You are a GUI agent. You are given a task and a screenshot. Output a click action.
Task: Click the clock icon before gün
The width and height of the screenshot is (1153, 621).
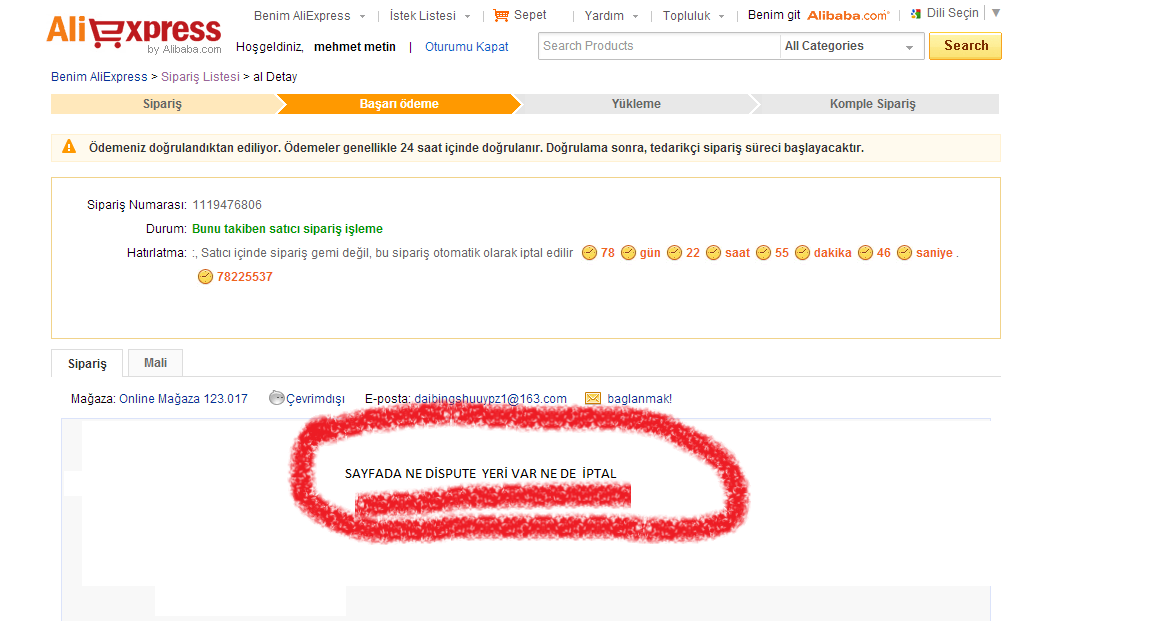pyautogui.click(x=628, y=253)
